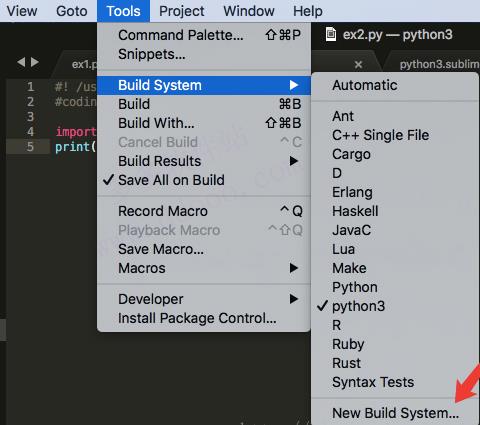Click the tab back arrow
The height and width of the screenshot is (425, 480).
tap(21, 62)
